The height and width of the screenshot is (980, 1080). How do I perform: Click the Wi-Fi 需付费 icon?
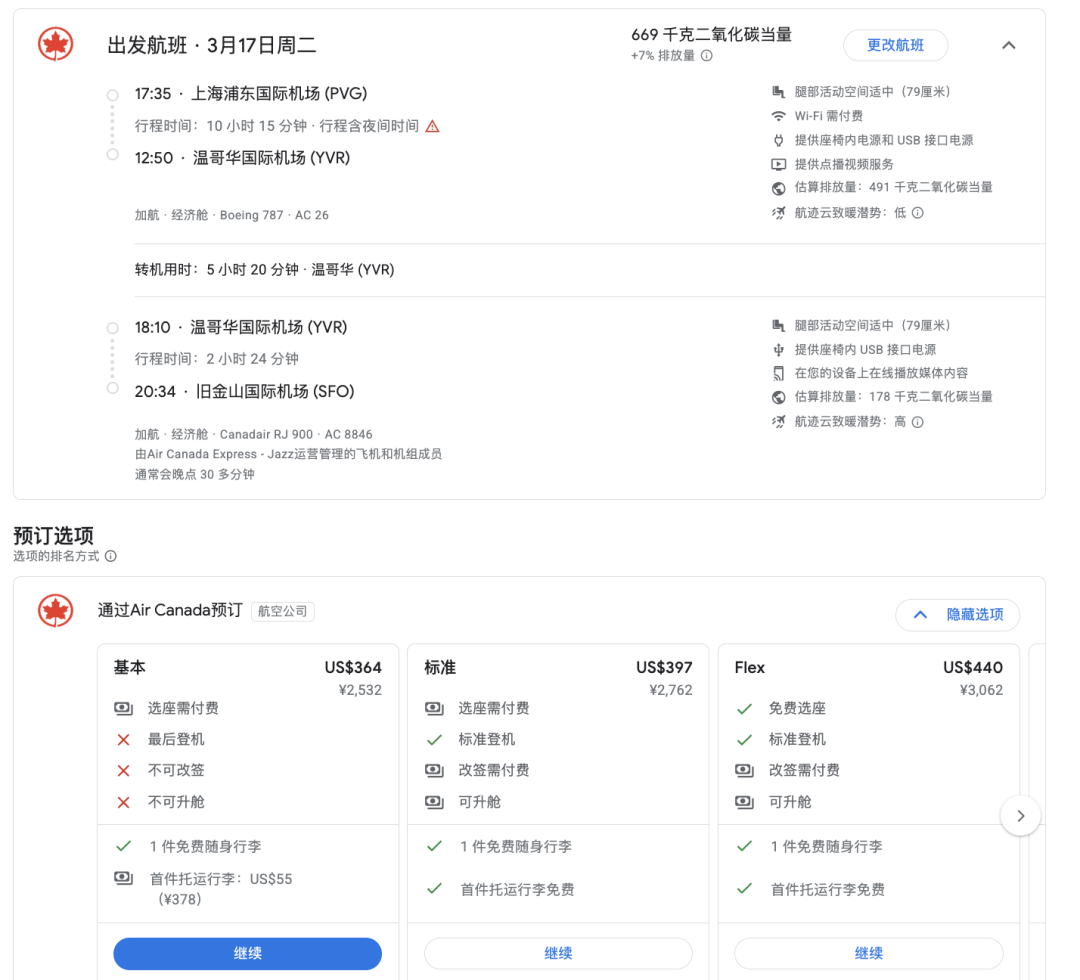coord(778,116)
